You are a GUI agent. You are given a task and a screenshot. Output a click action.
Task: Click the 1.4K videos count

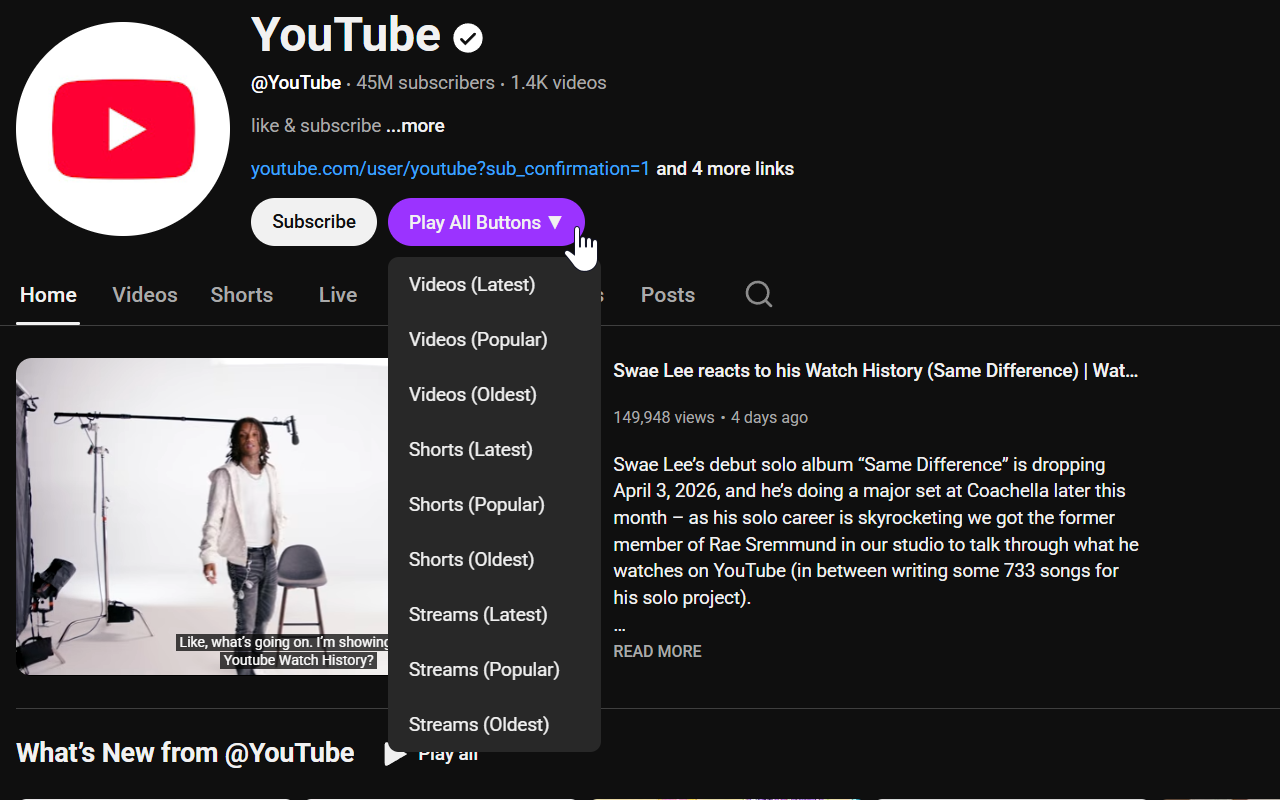tap(558, 83)
